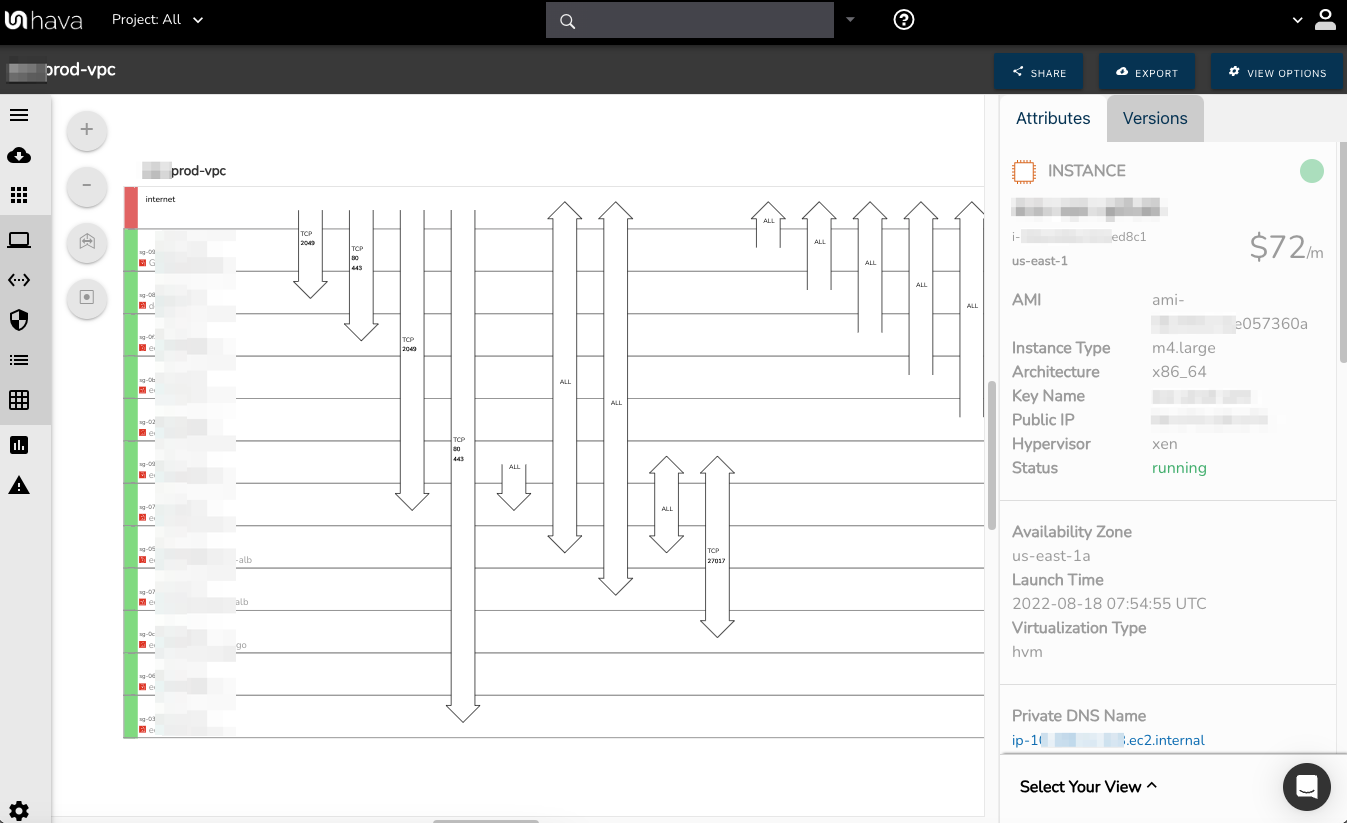Open the settings gear at sidebar bottom

[x=18, y=810]
